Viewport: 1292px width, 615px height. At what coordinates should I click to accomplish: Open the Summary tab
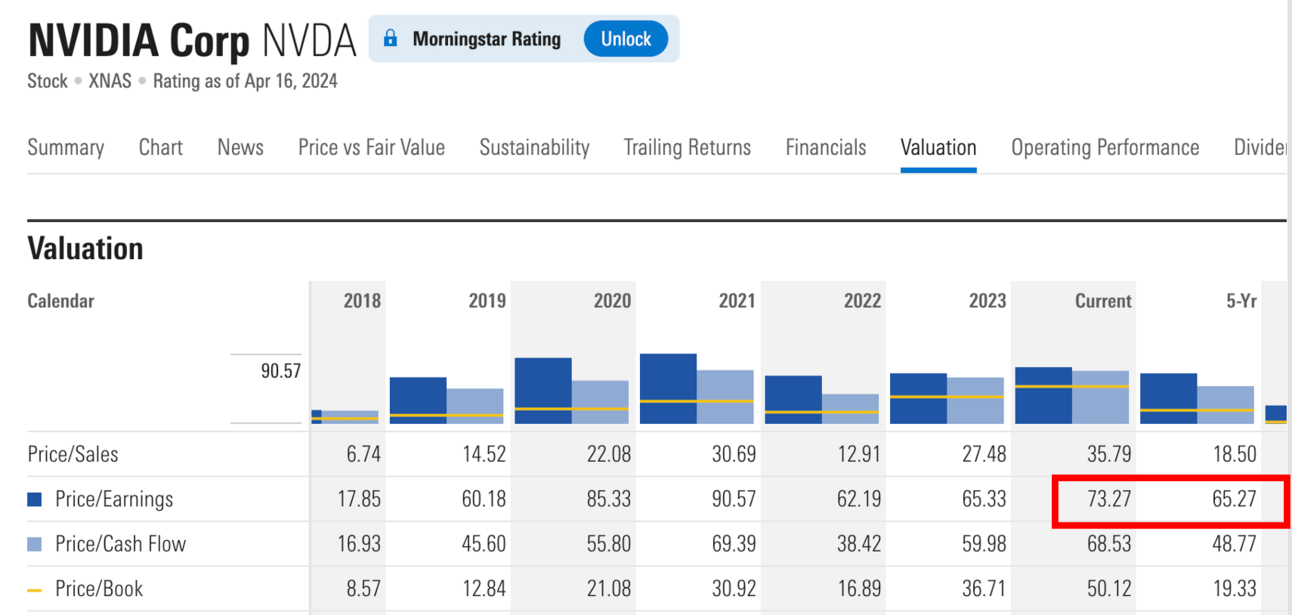[66, 147]
